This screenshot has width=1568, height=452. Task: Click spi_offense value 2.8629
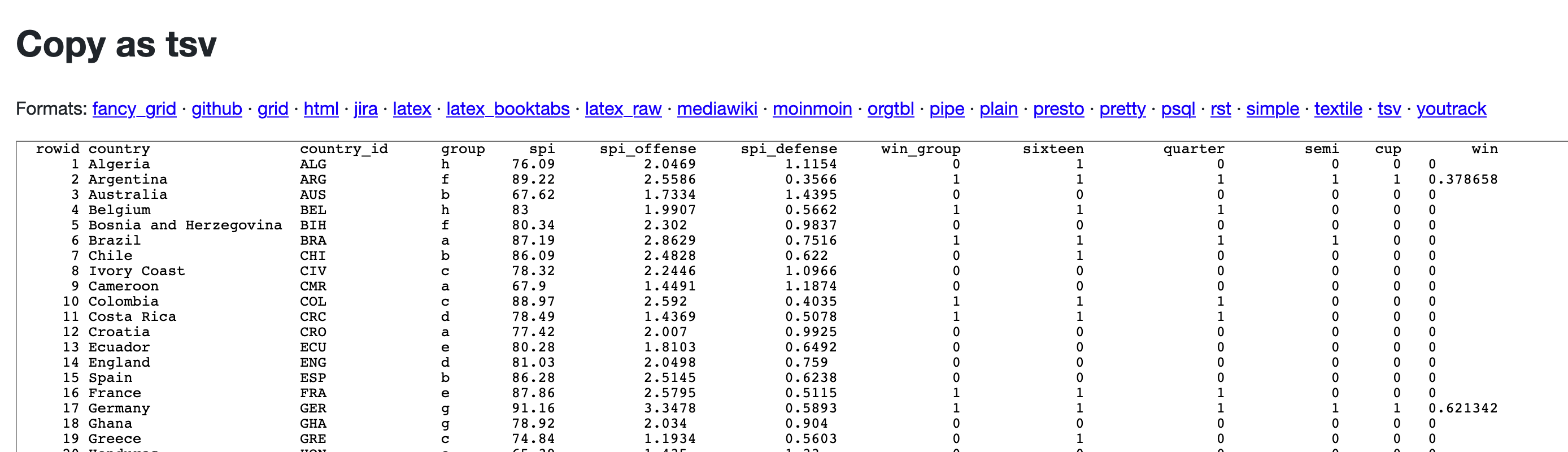669,240
